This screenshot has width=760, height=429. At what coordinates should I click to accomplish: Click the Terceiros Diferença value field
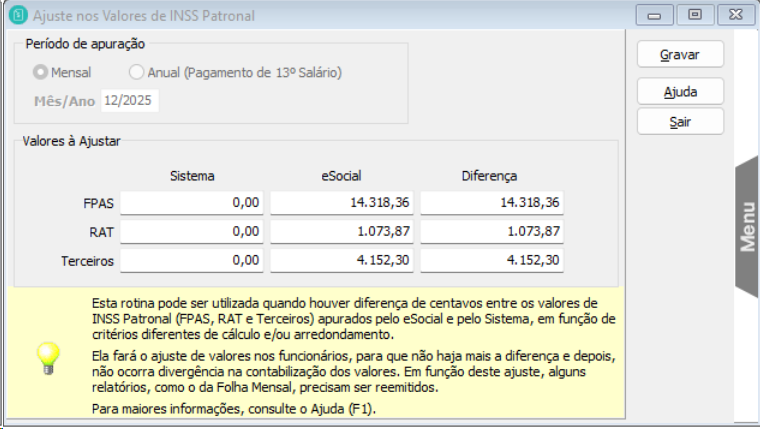click(491, 261)
